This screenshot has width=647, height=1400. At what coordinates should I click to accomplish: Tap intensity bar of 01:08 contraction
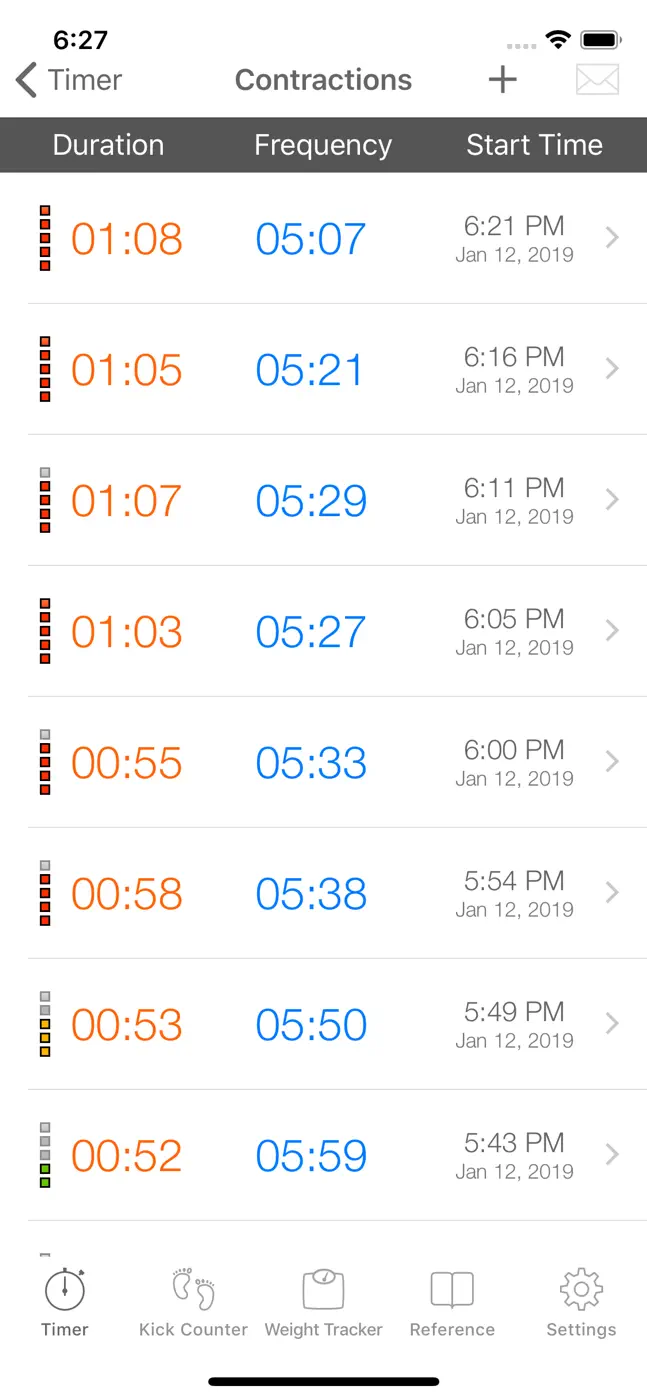(45, 238)
